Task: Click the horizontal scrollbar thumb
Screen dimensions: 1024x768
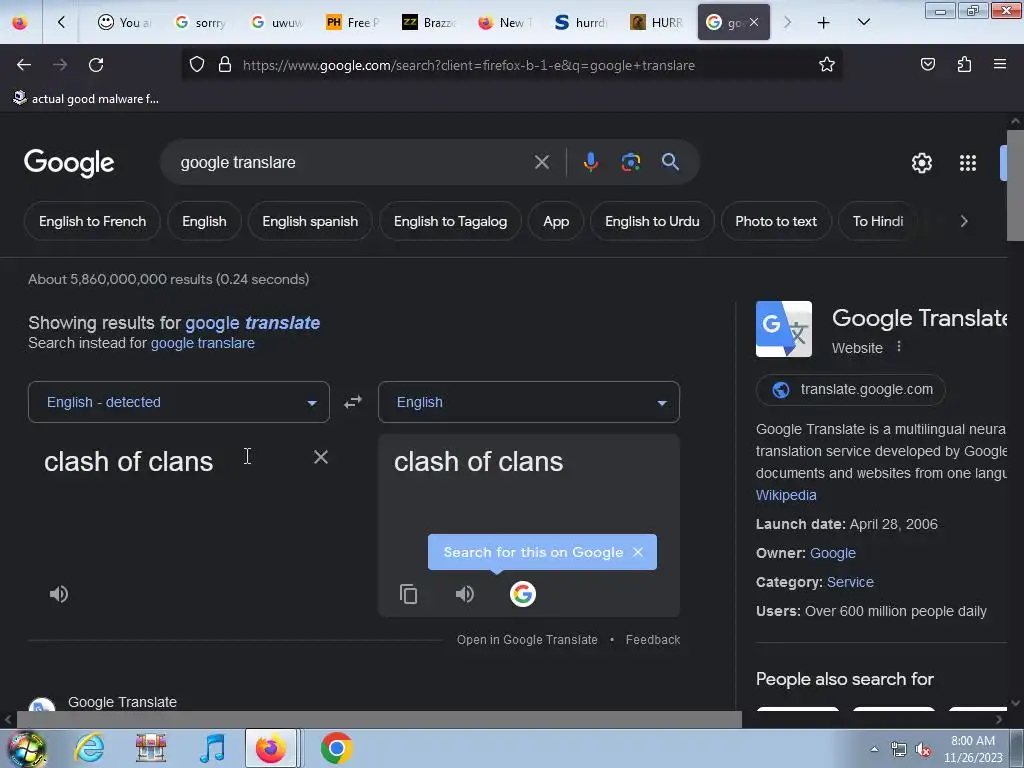Action: [x=379, y=719]
